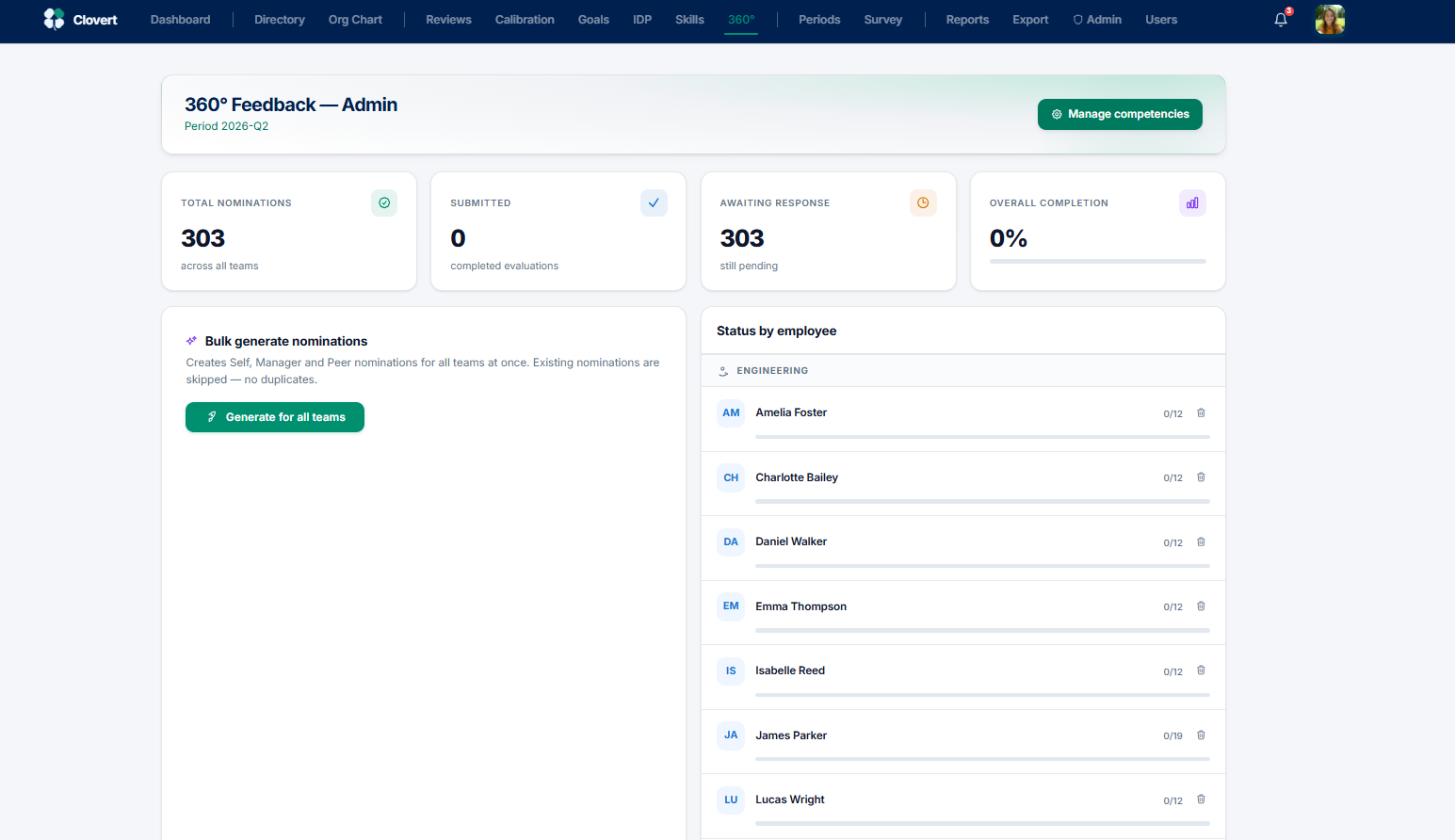
Task: Delete Charlotte Bailey's nominations with trash icon
Action: point(1201,477)
